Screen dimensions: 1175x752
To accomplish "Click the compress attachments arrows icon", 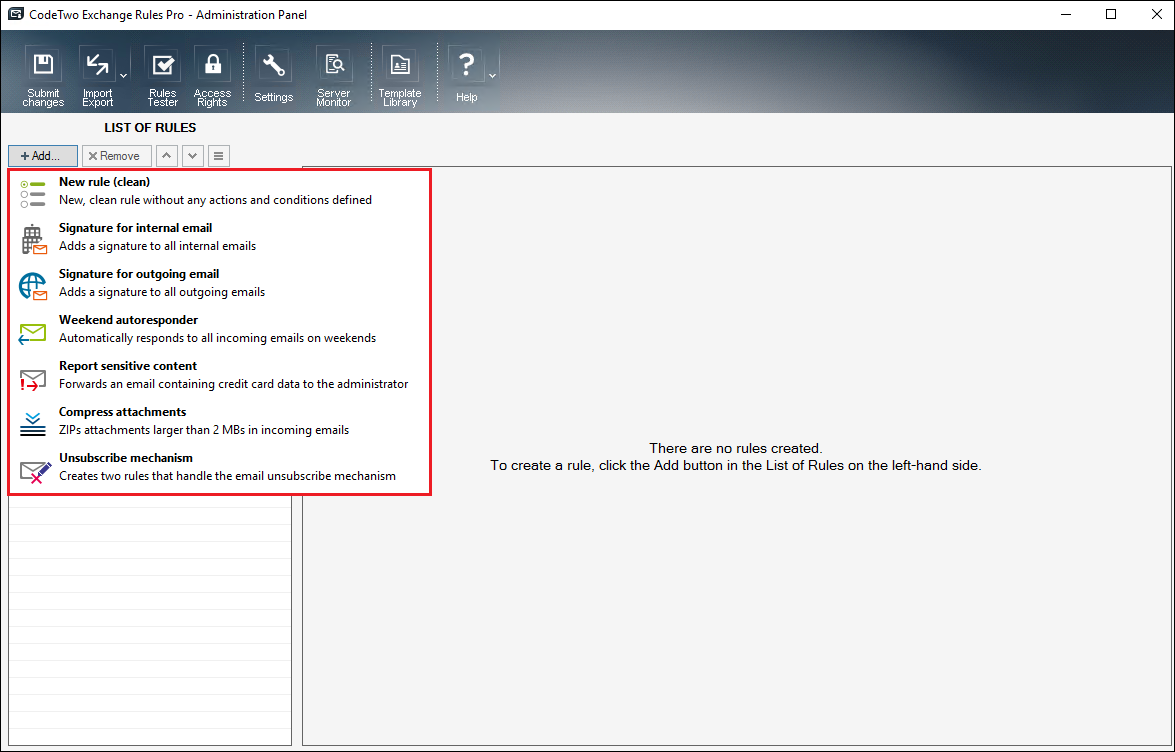I will click(33, 424).
